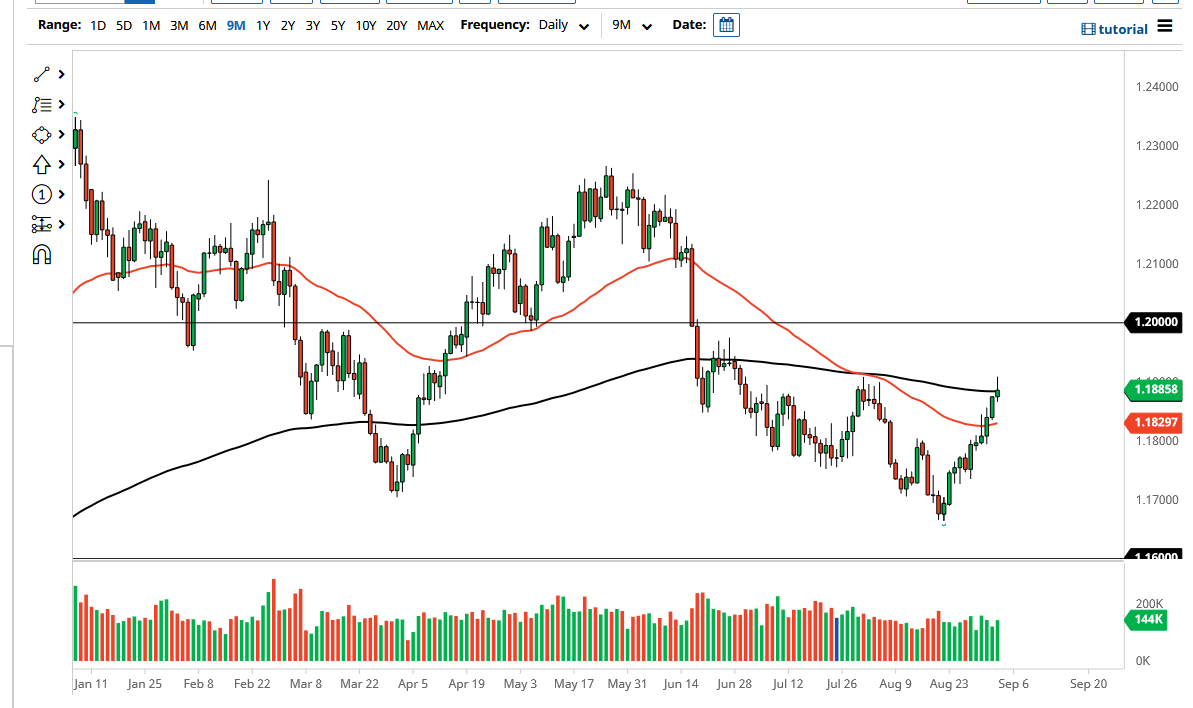
Task: Select the ellipse shape drawing tool
Action: click(41, 135)
